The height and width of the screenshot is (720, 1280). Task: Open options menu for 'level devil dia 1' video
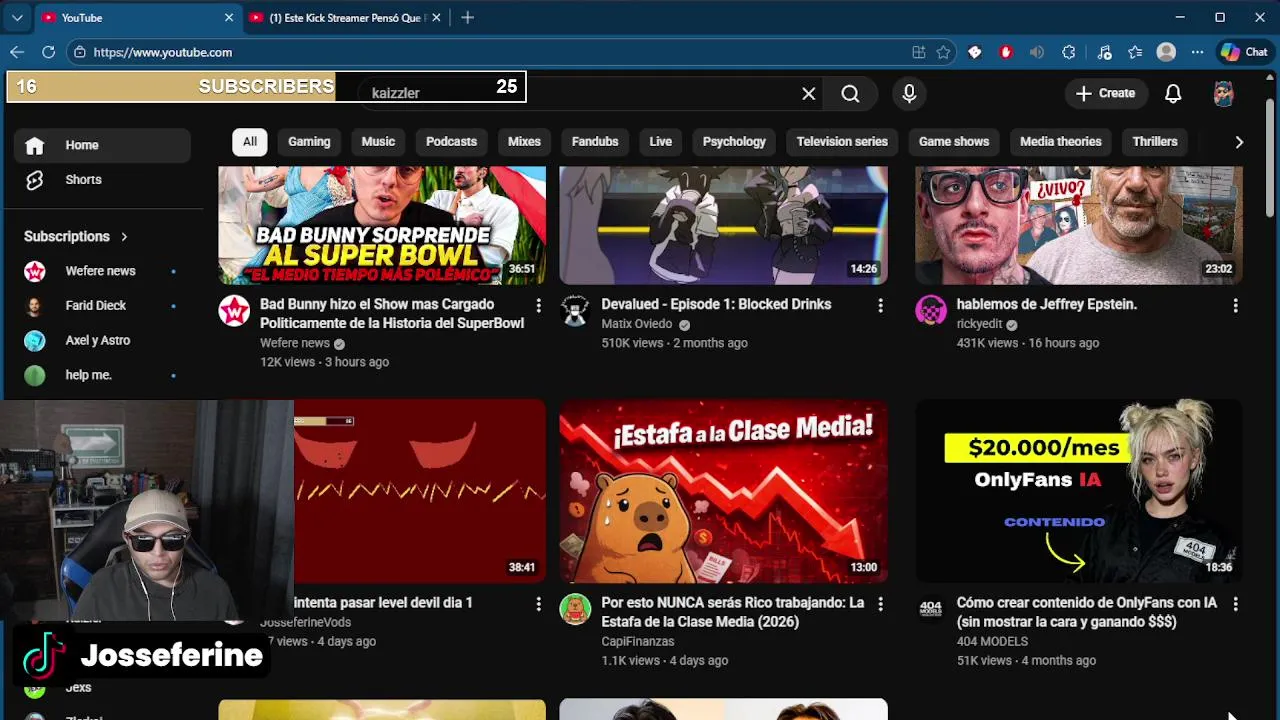538,604
